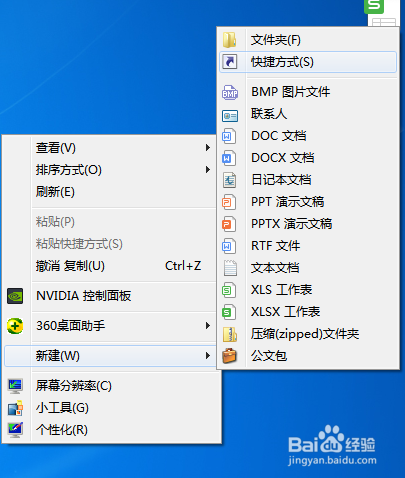Screen dimensions: 405x478
Task: Create a new 日记本文档
Action: coord(308,180)
